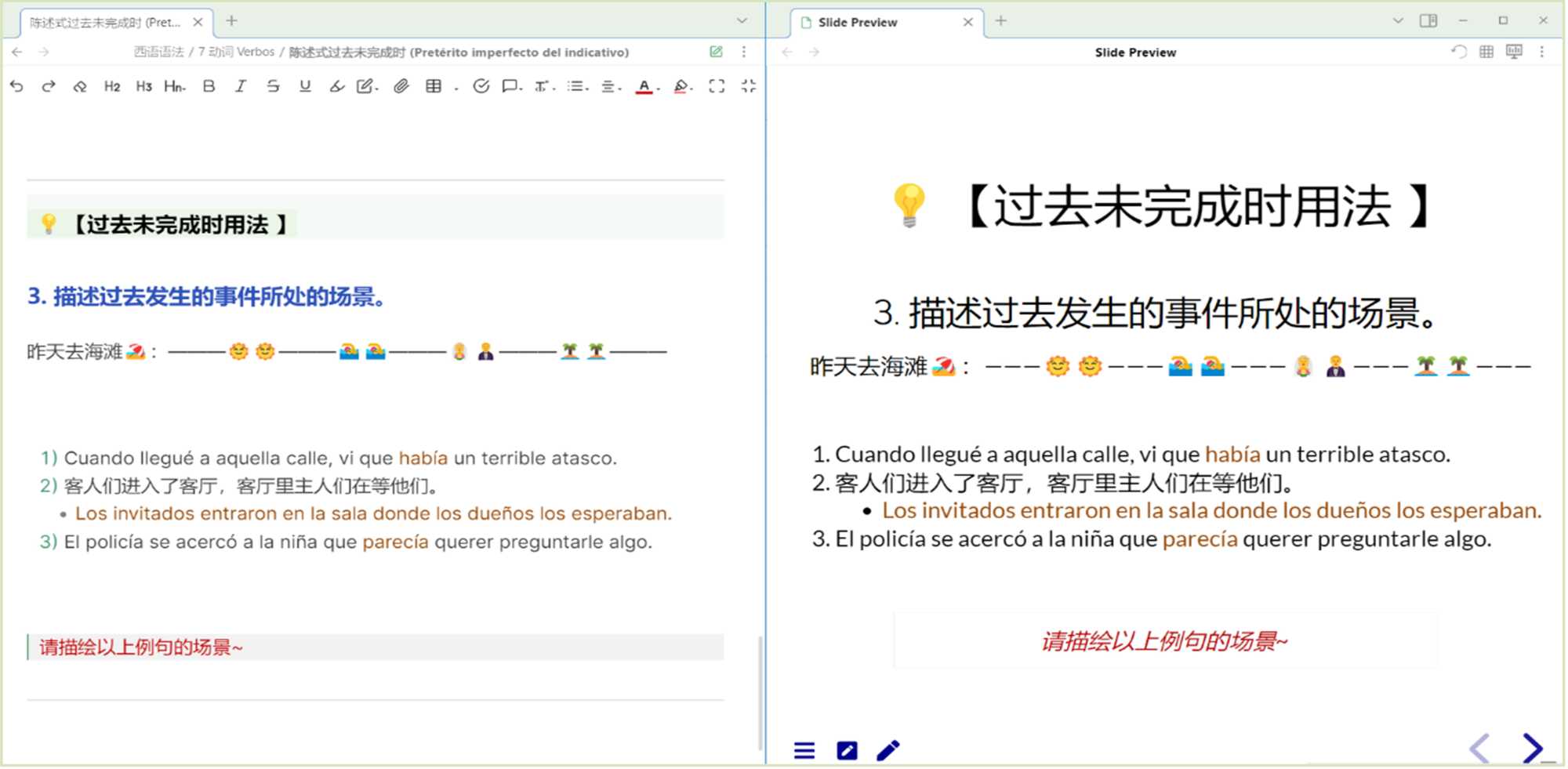This screenshot has width=1568, height=769.
Task: Toggle bold formatting
Action: point(209,86)
